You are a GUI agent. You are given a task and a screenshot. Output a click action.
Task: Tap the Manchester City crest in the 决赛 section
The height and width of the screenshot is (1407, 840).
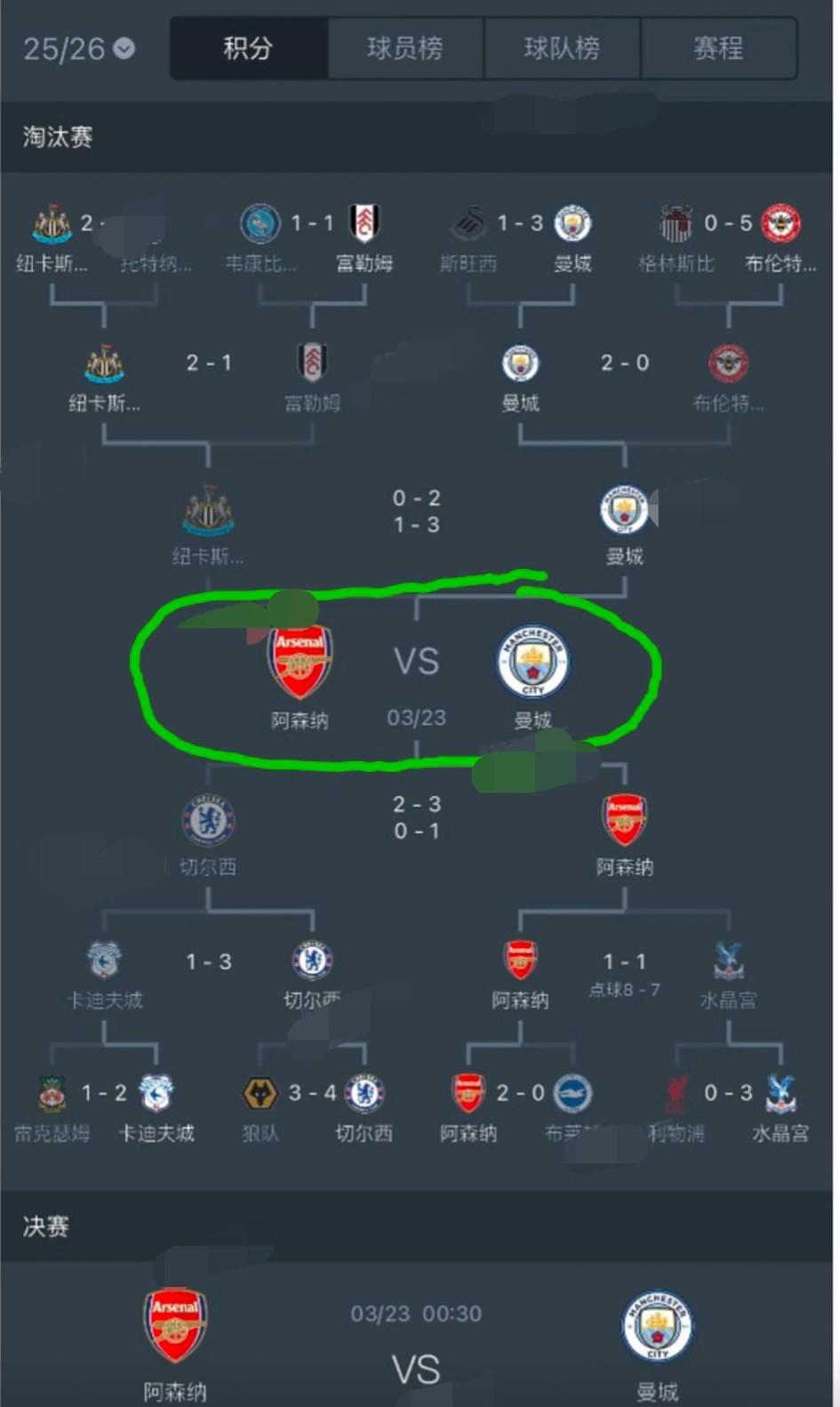658,1325
